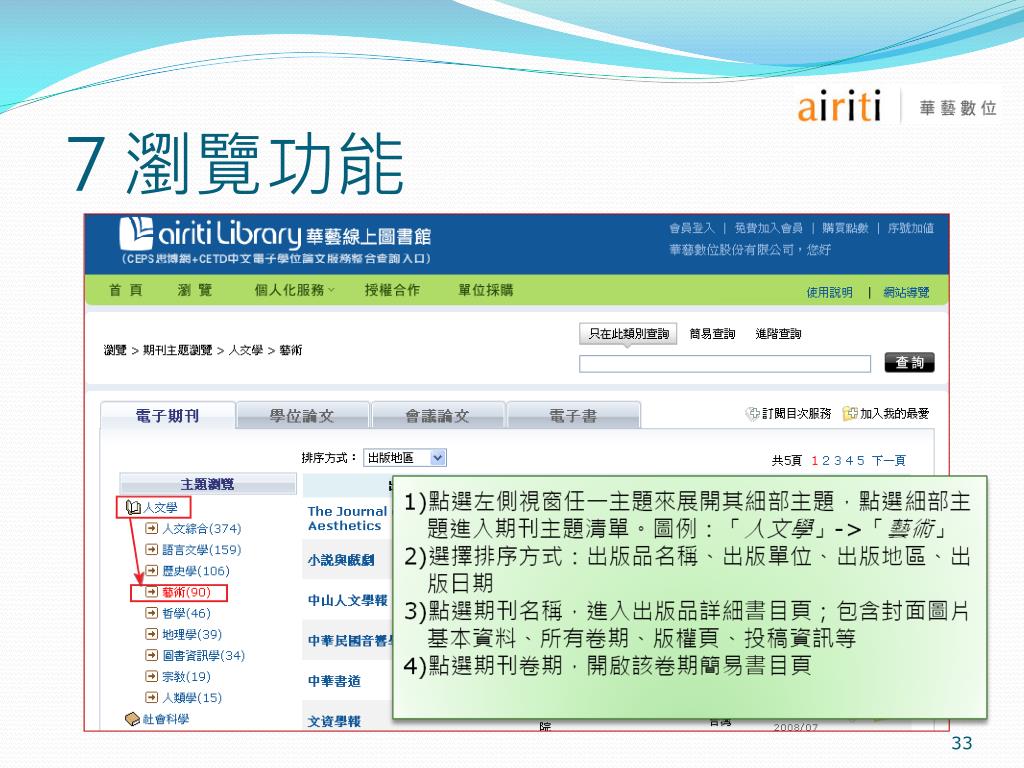Select 藝術(90) subject
Viewport: 1024px width, 768px height.
click(186, 592)
